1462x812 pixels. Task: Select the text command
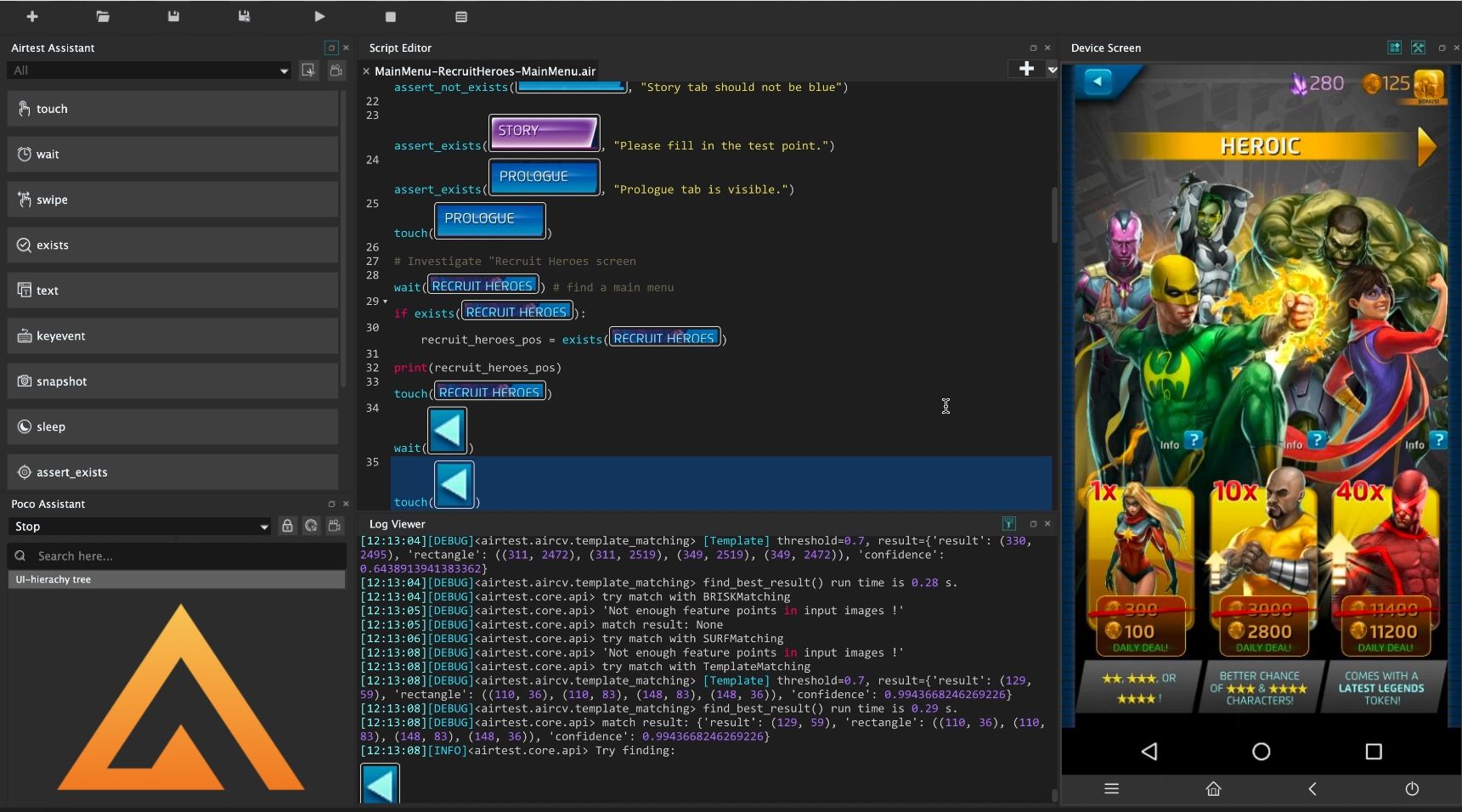[x=172, y=290]
